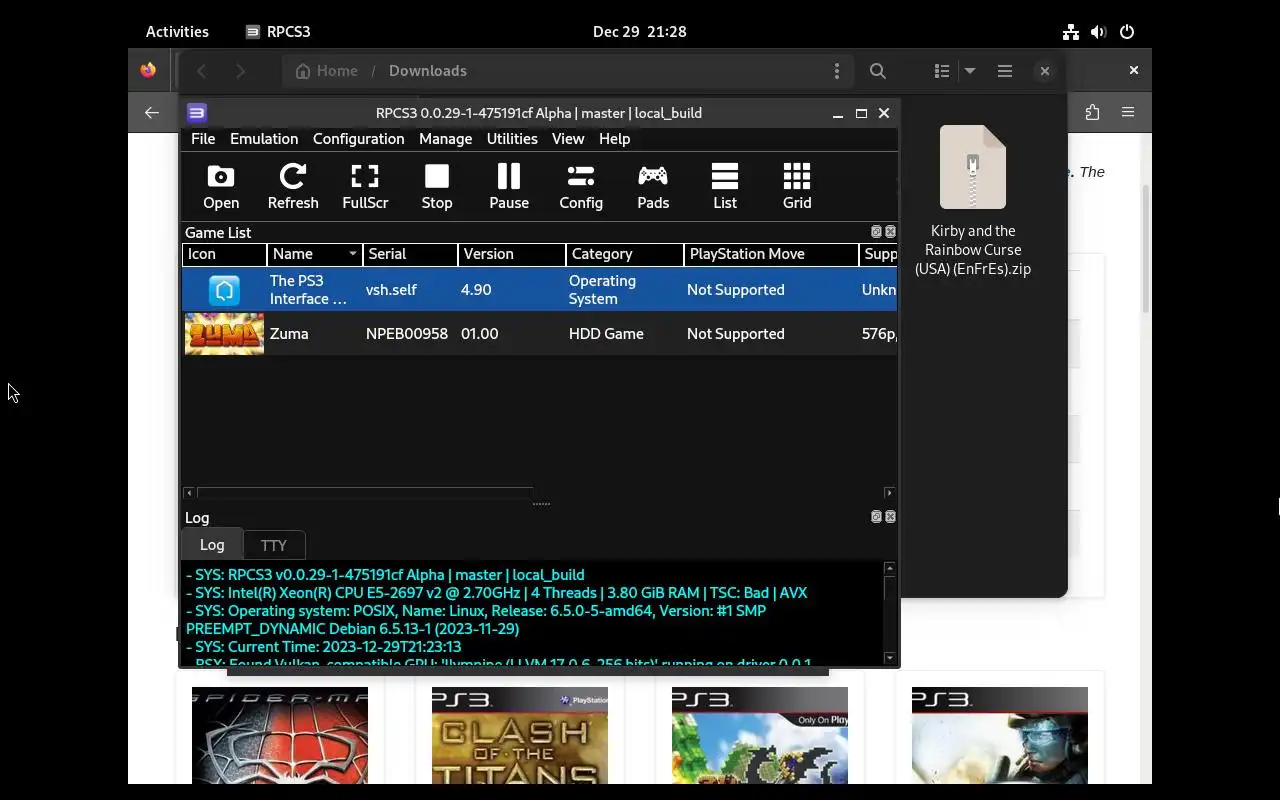Go back in the Firefox browser
Screen dimensions: 1280x800
point(152,113)
